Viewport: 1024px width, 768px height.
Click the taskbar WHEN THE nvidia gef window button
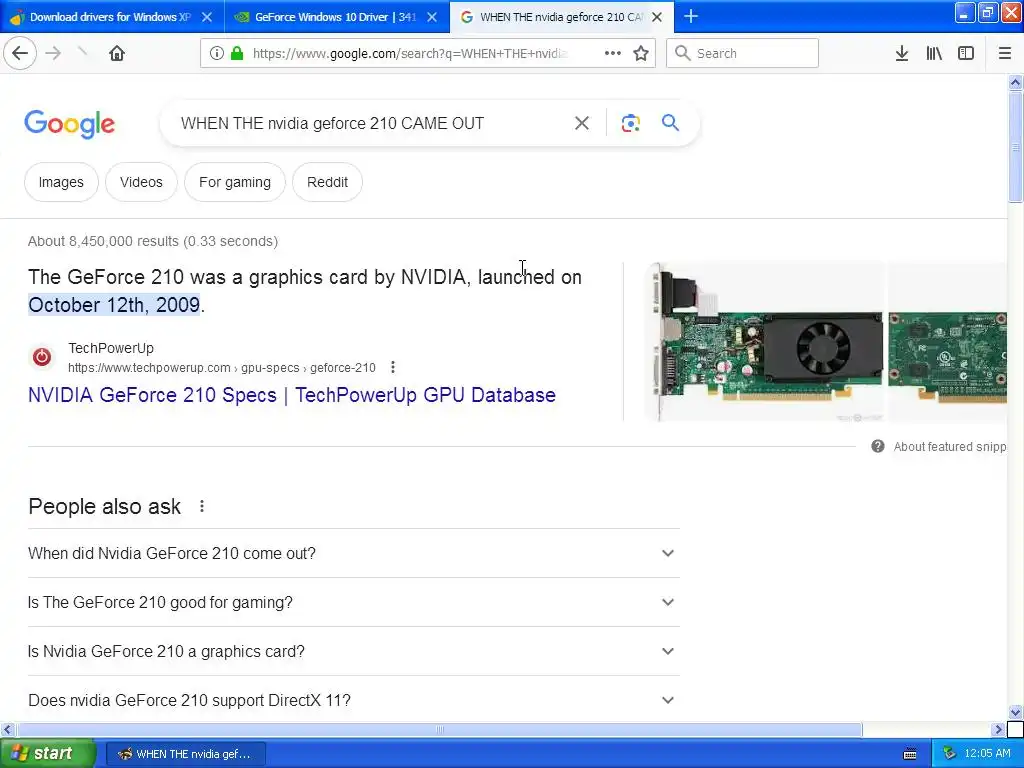point(185,754)
